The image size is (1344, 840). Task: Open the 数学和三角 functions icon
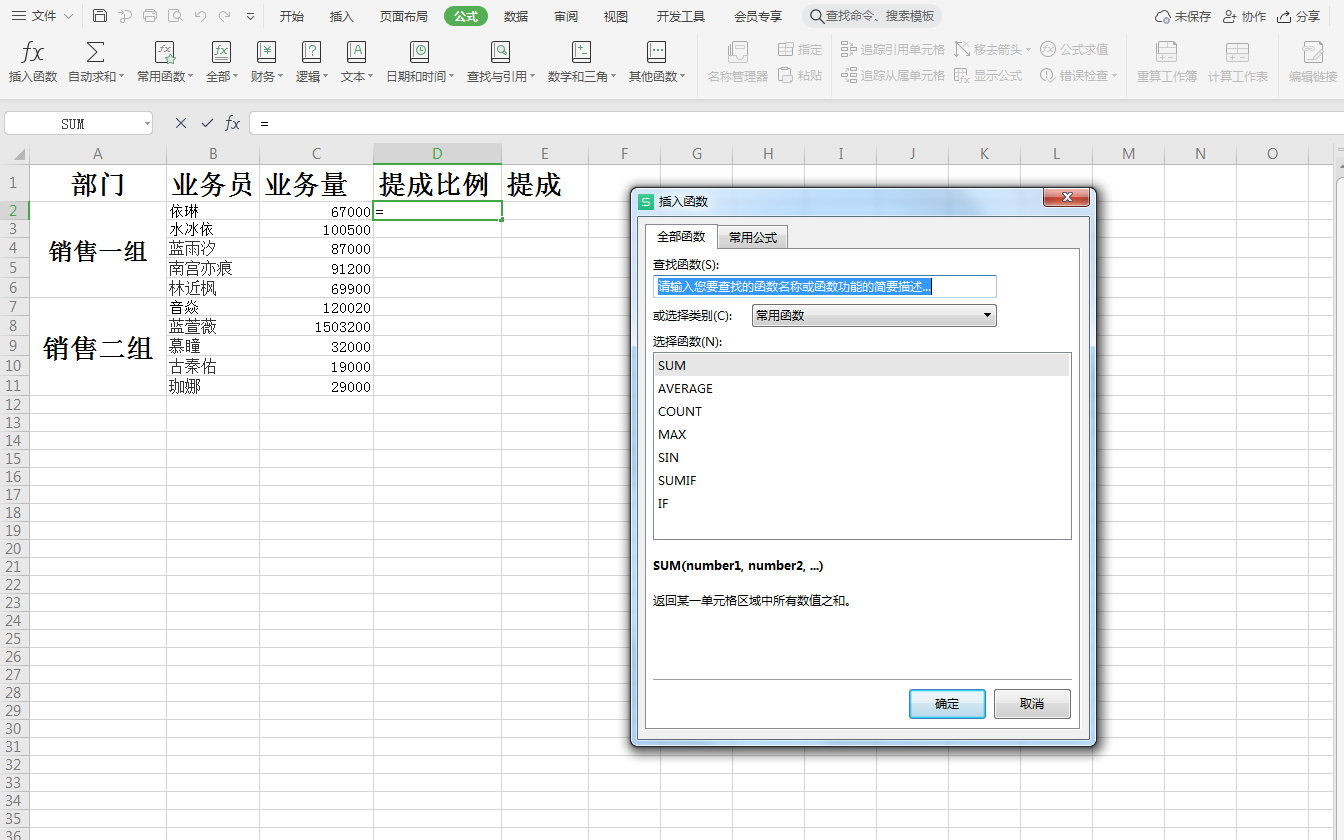(581, 53)
